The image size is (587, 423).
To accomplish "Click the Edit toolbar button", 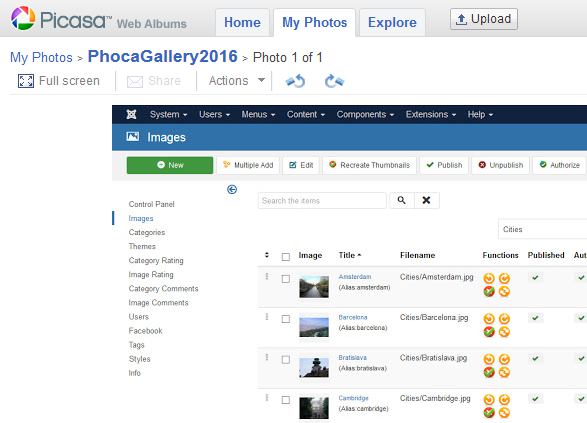I will [301, 165].
